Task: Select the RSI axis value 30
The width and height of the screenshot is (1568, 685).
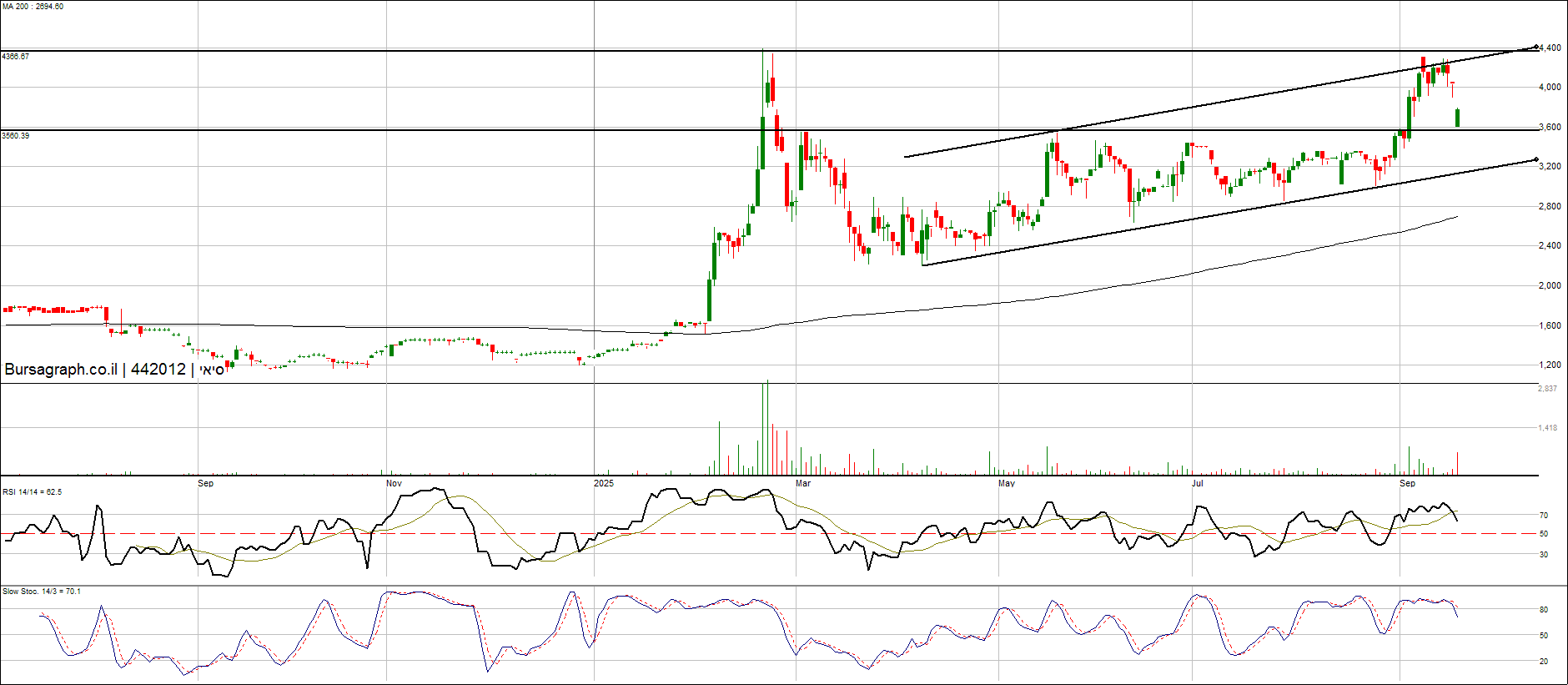Action: click(1544, 555)
